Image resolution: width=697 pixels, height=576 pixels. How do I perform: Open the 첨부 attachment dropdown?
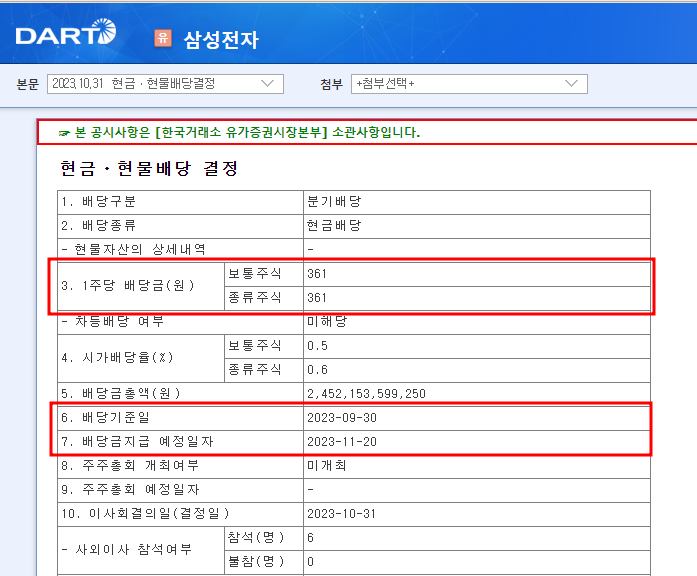tap(469, 84)
